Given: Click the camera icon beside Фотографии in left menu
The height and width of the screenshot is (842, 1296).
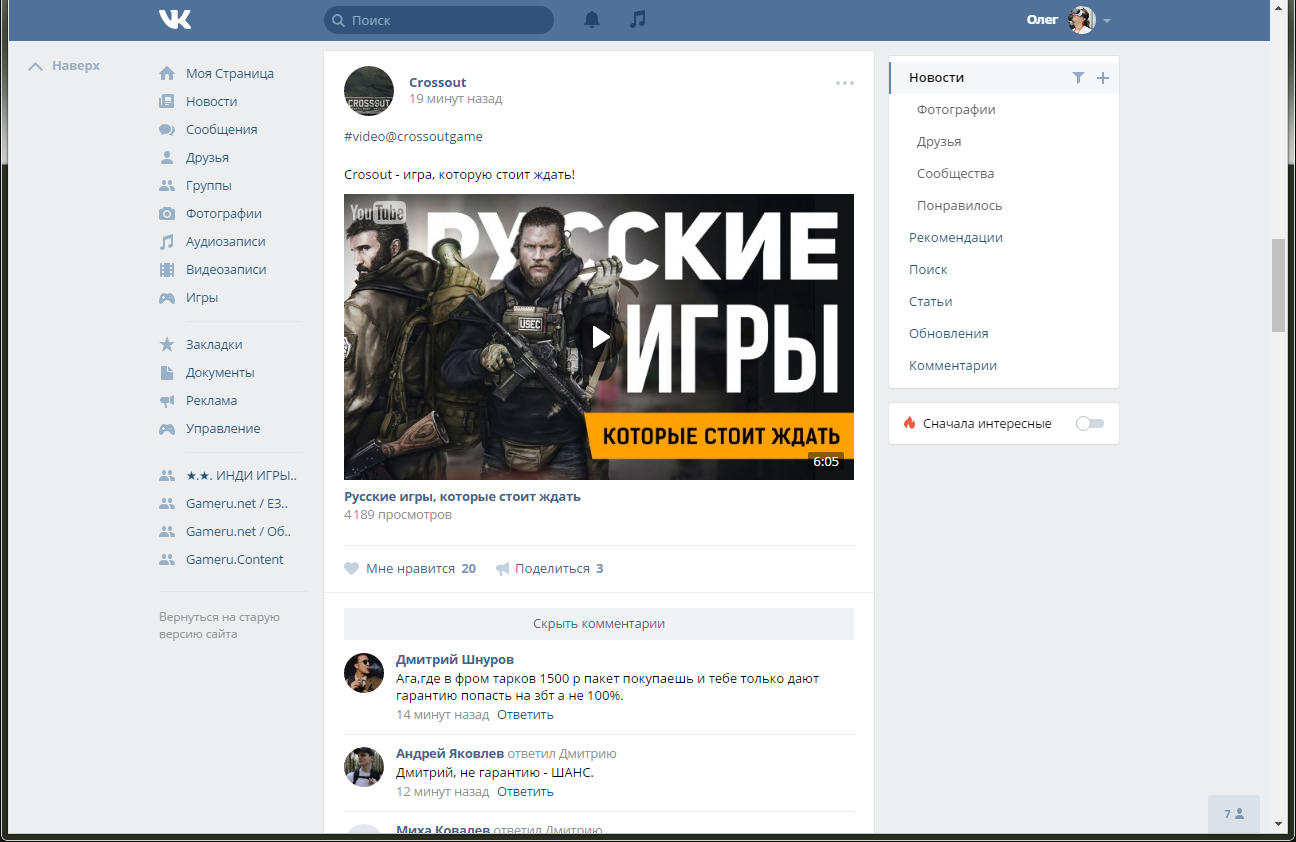Looking at the screenshot, I should pos(167,213).
